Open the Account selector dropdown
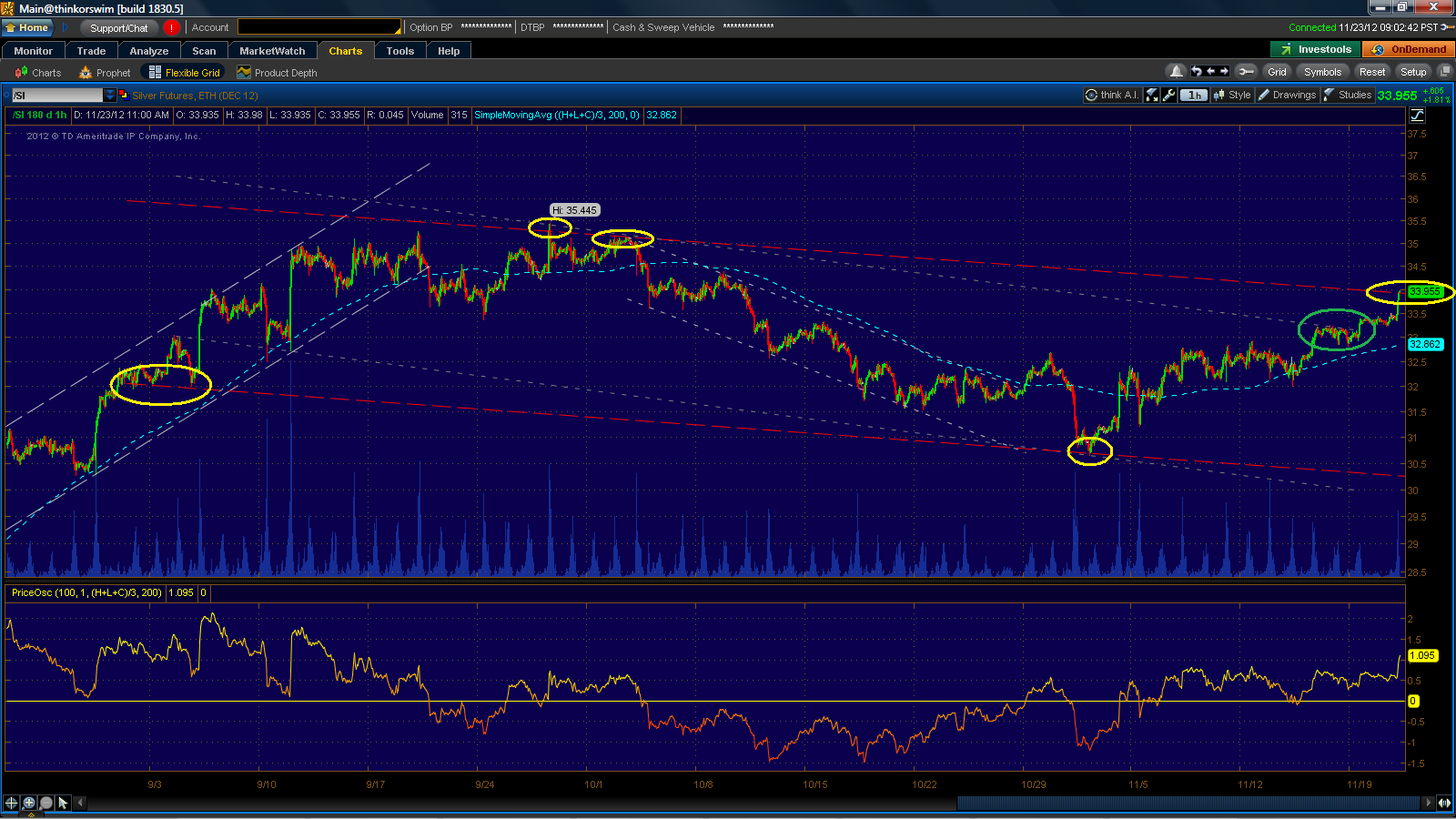The width and height of the screenshot is (1456, 819). point(319,27)
